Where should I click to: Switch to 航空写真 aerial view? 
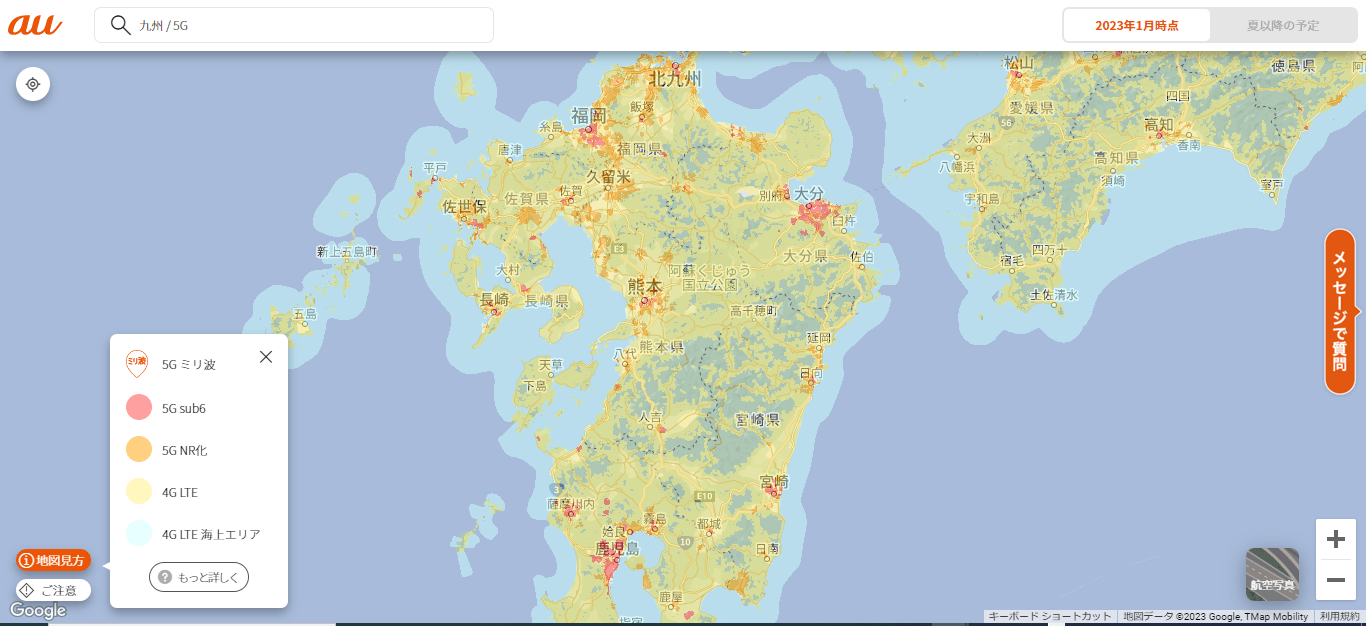1272,574
